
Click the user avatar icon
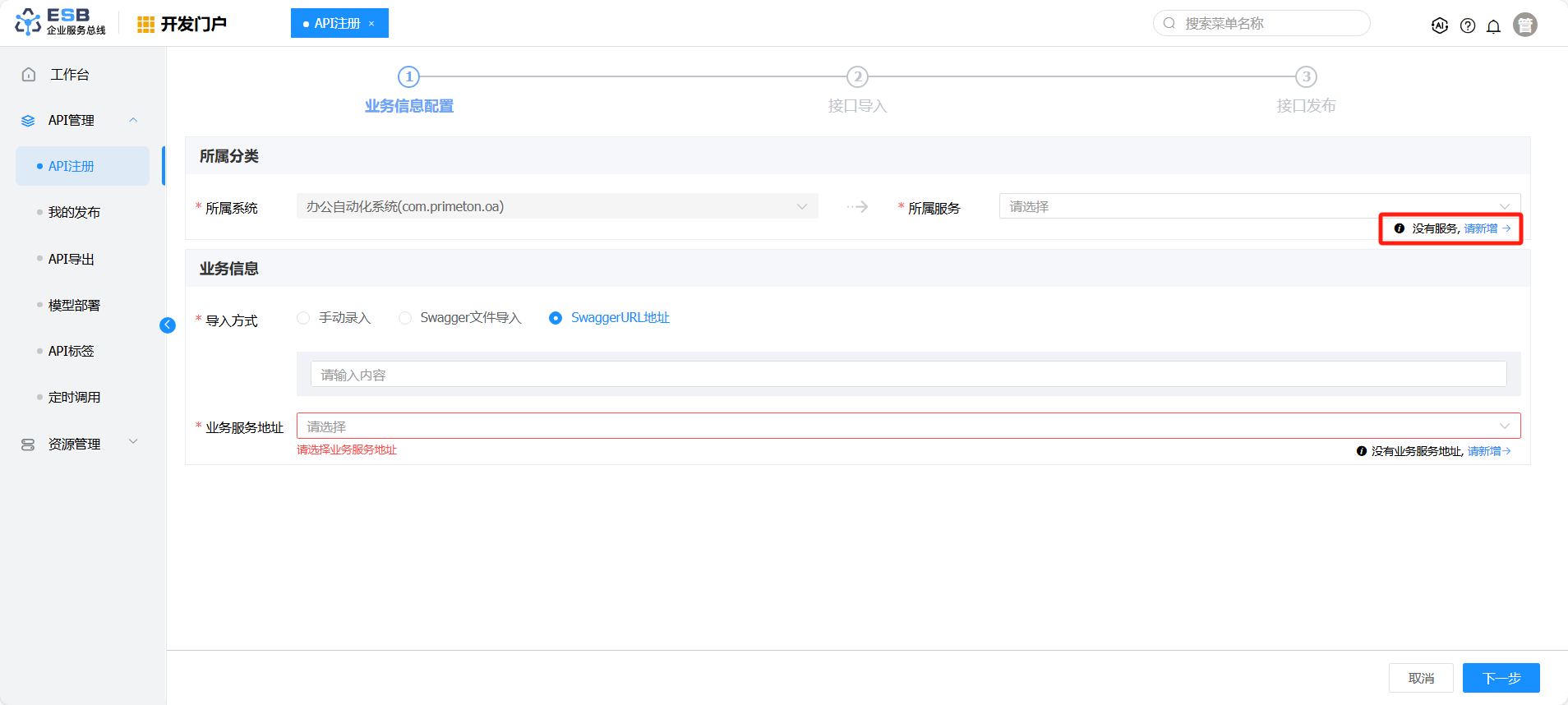1525,25
